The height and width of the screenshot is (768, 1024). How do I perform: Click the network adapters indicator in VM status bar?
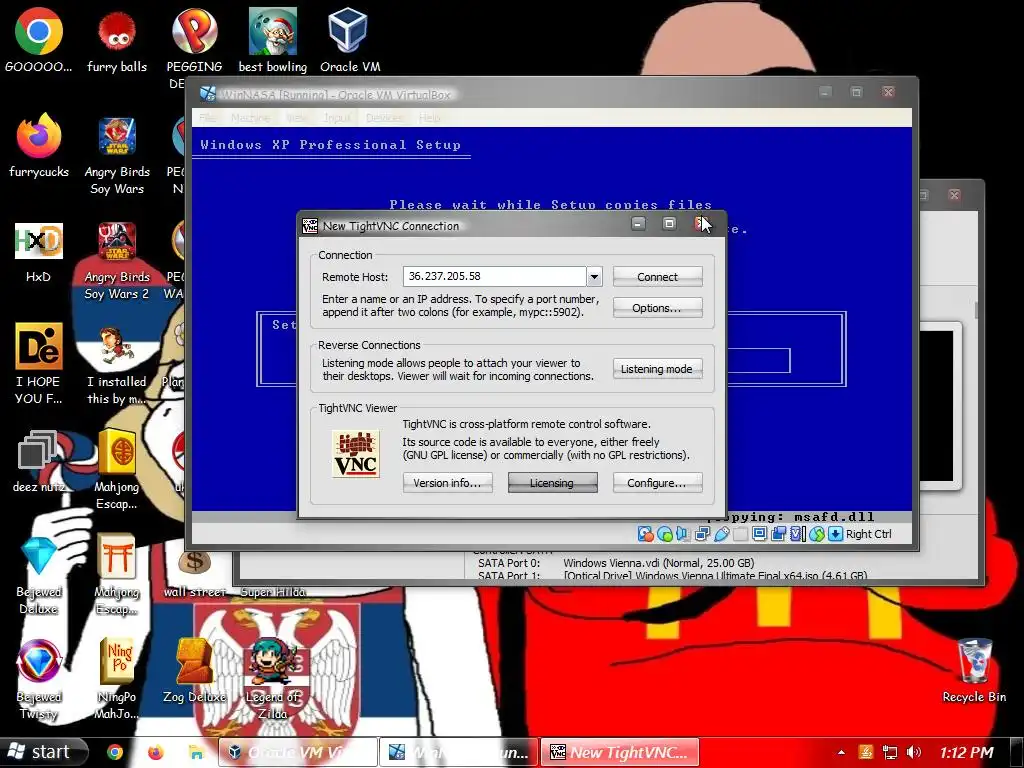[x=702, y=534]
